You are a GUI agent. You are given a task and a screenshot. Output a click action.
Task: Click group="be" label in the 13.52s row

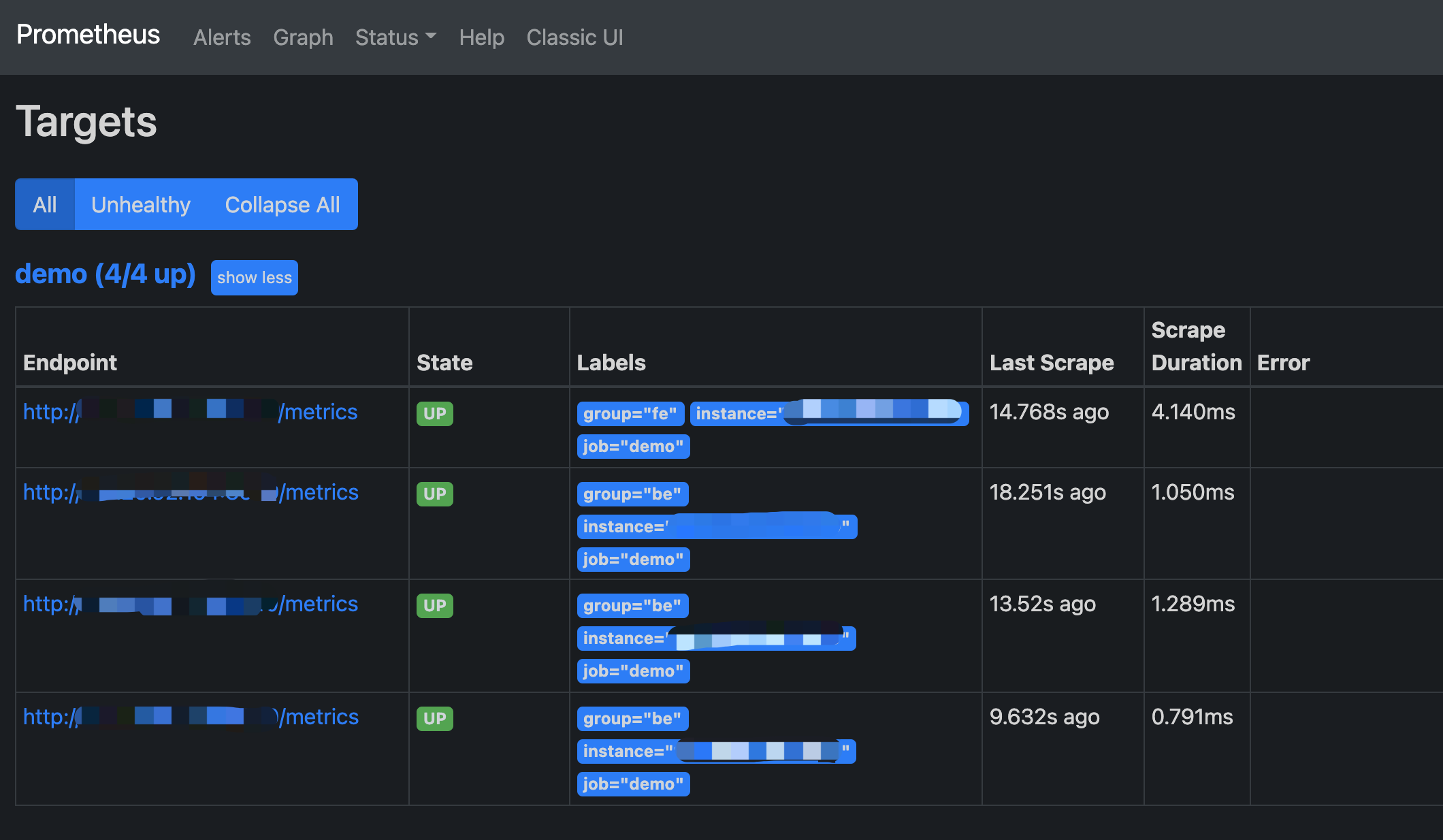point(633,606)
